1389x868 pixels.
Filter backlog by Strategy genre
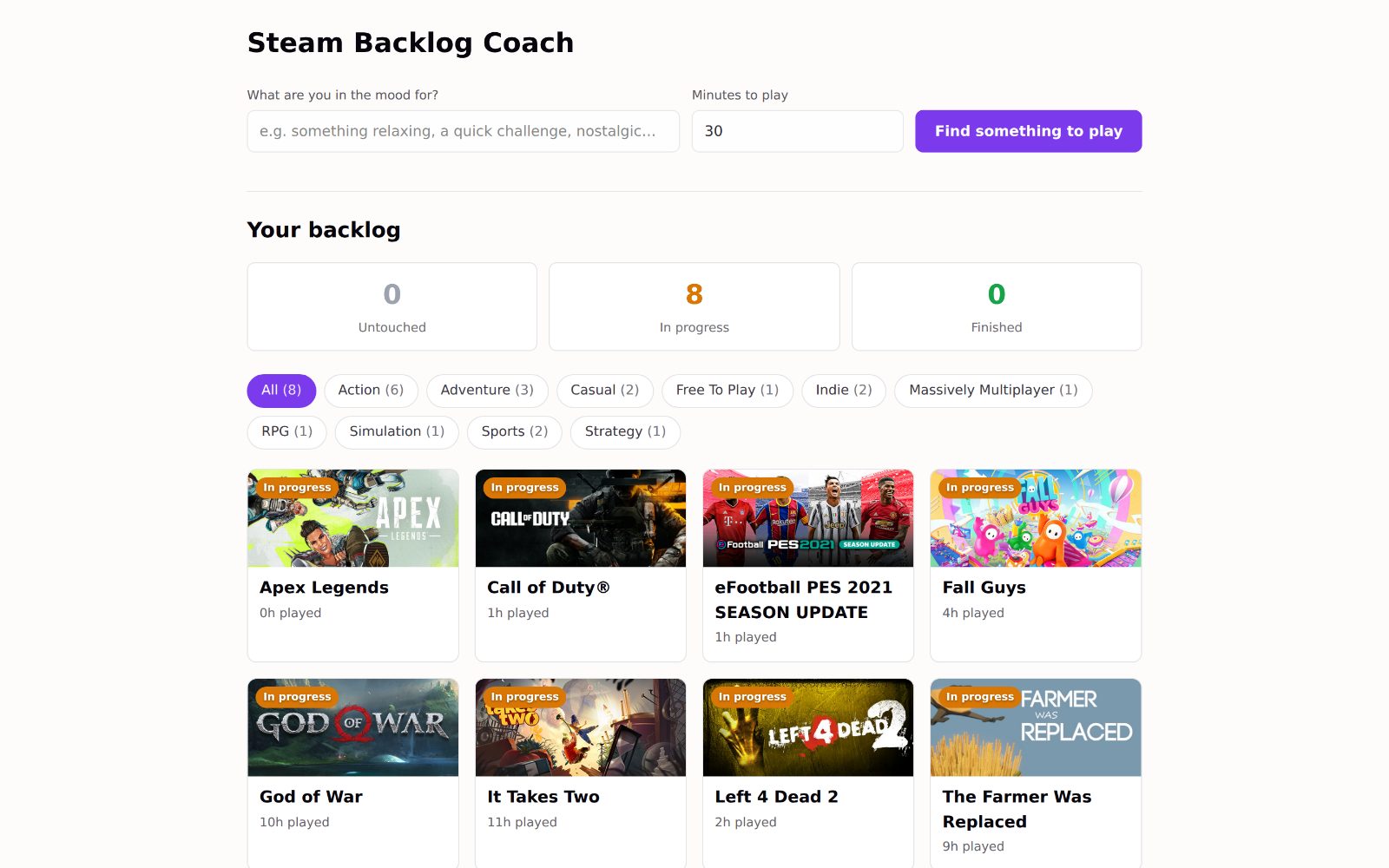point(625,431)
